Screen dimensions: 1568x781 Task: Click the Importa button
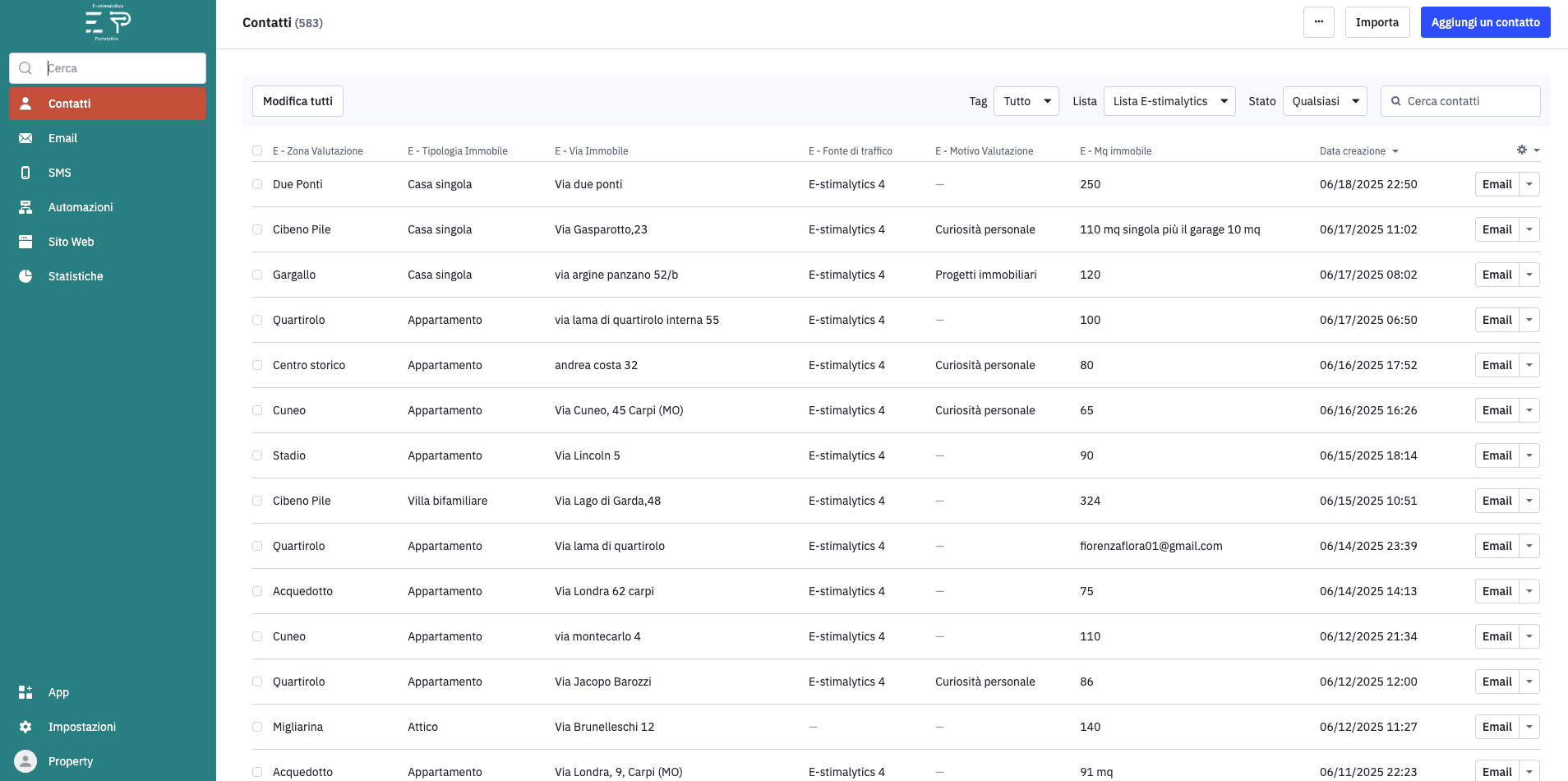coord(1377,22)
